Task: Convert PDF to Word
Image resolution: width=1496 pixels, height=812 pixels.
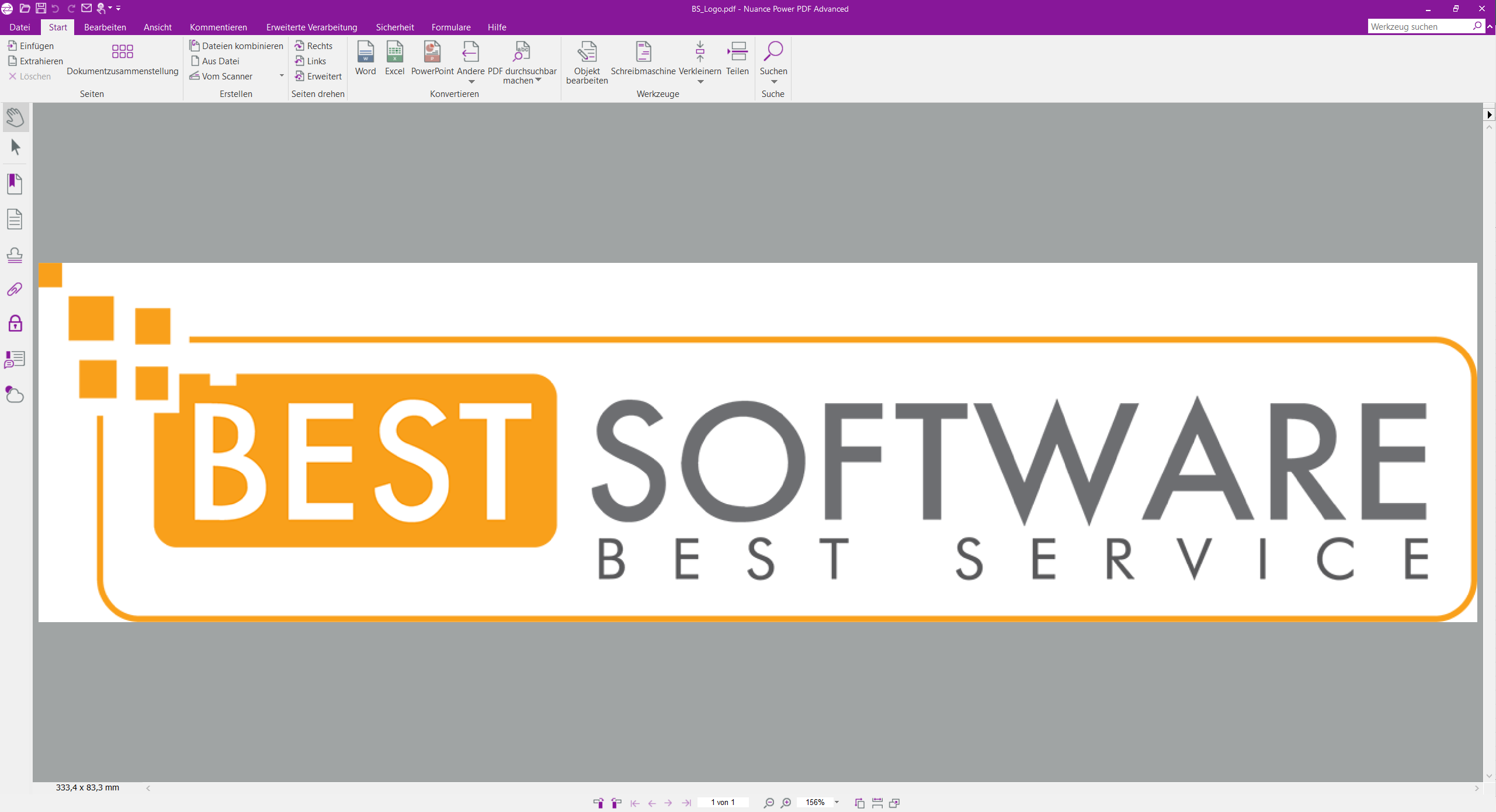Action: click(365, 58)
